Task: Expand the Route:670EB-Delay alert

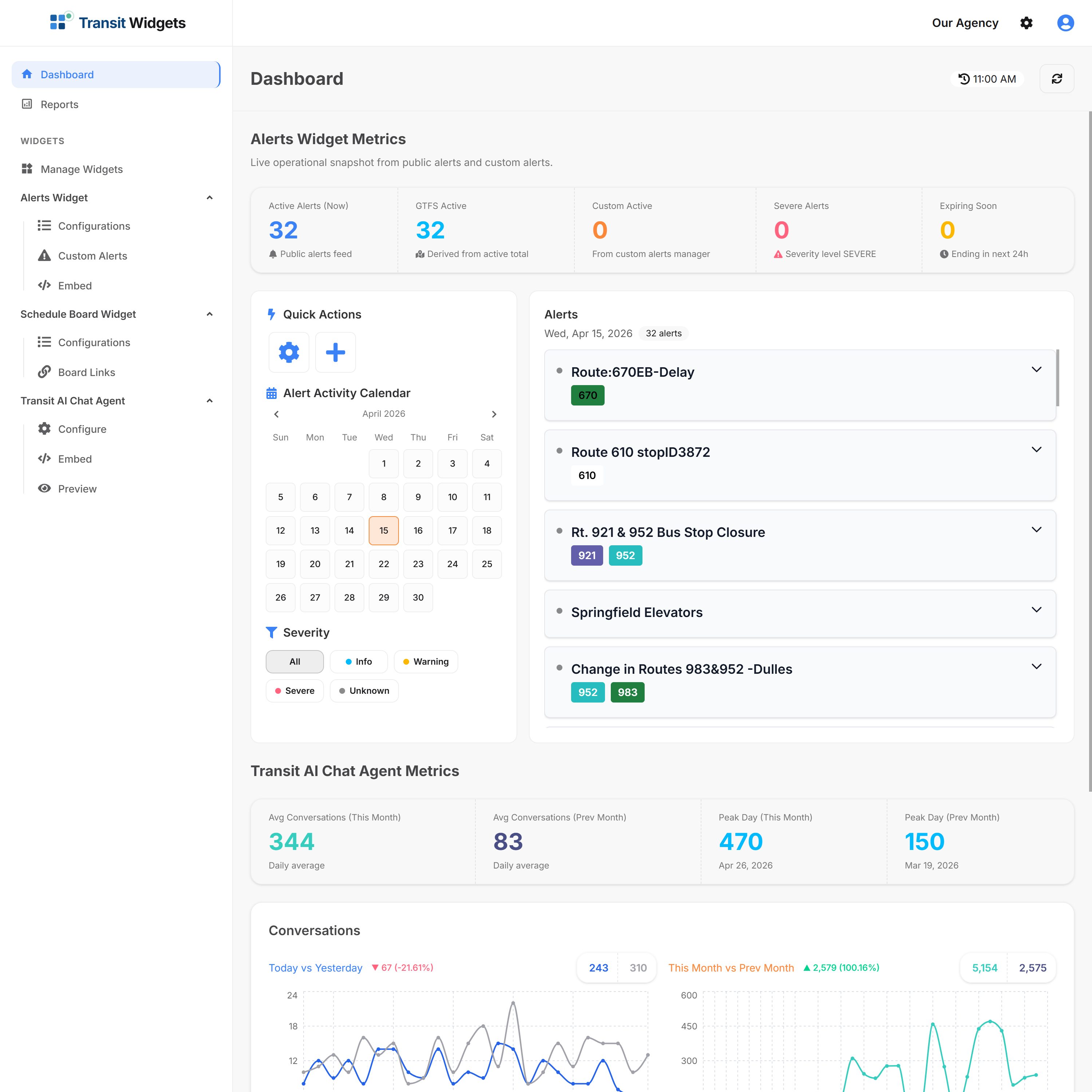Action: coord(1036,369)
